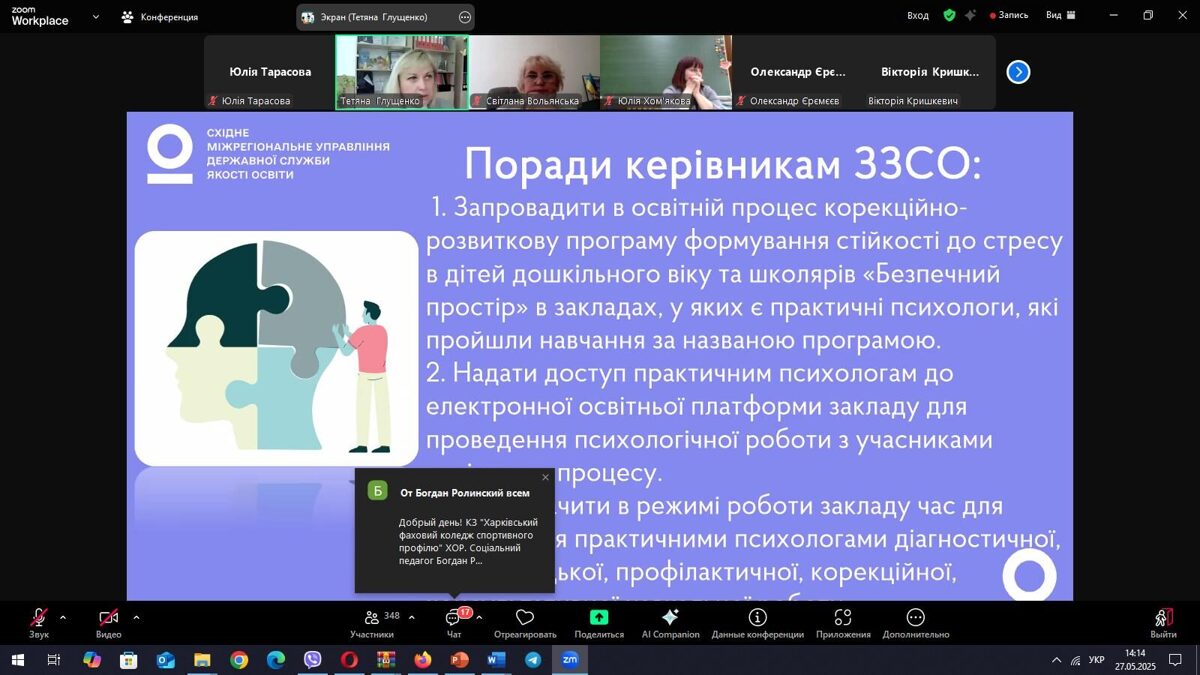Open the Windows notification center

(1175, 660)
